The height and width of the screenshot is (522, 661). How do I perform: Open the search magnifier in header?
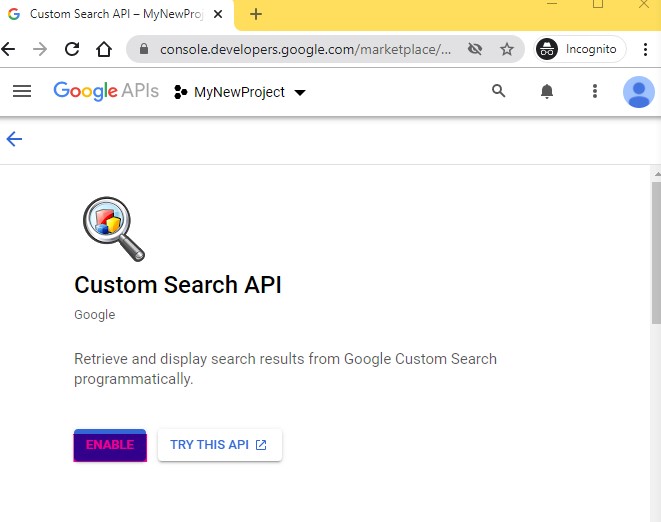(499, 92)
